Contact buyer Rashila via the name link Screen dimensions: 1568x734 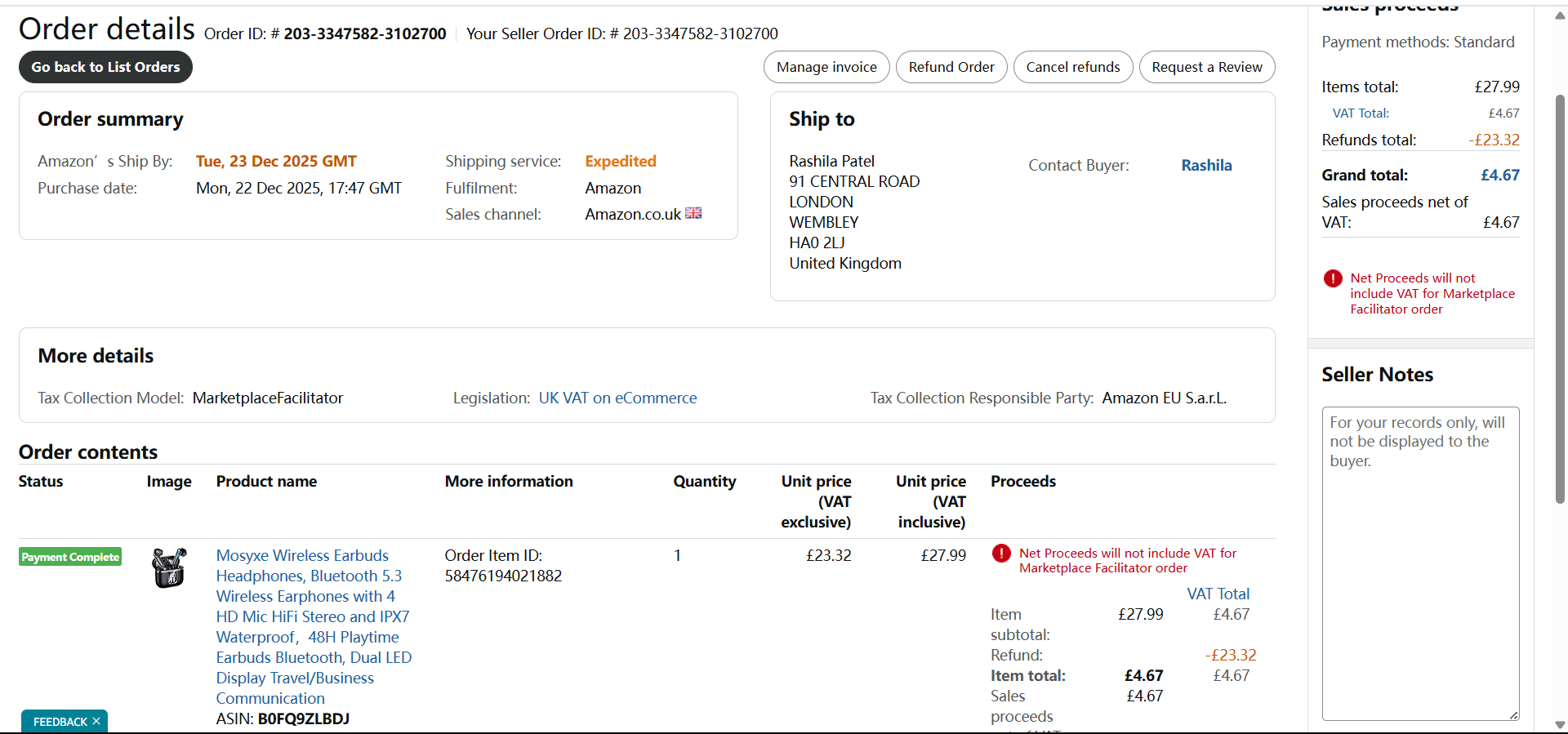pyautogui.click(x=1206, y=166)
